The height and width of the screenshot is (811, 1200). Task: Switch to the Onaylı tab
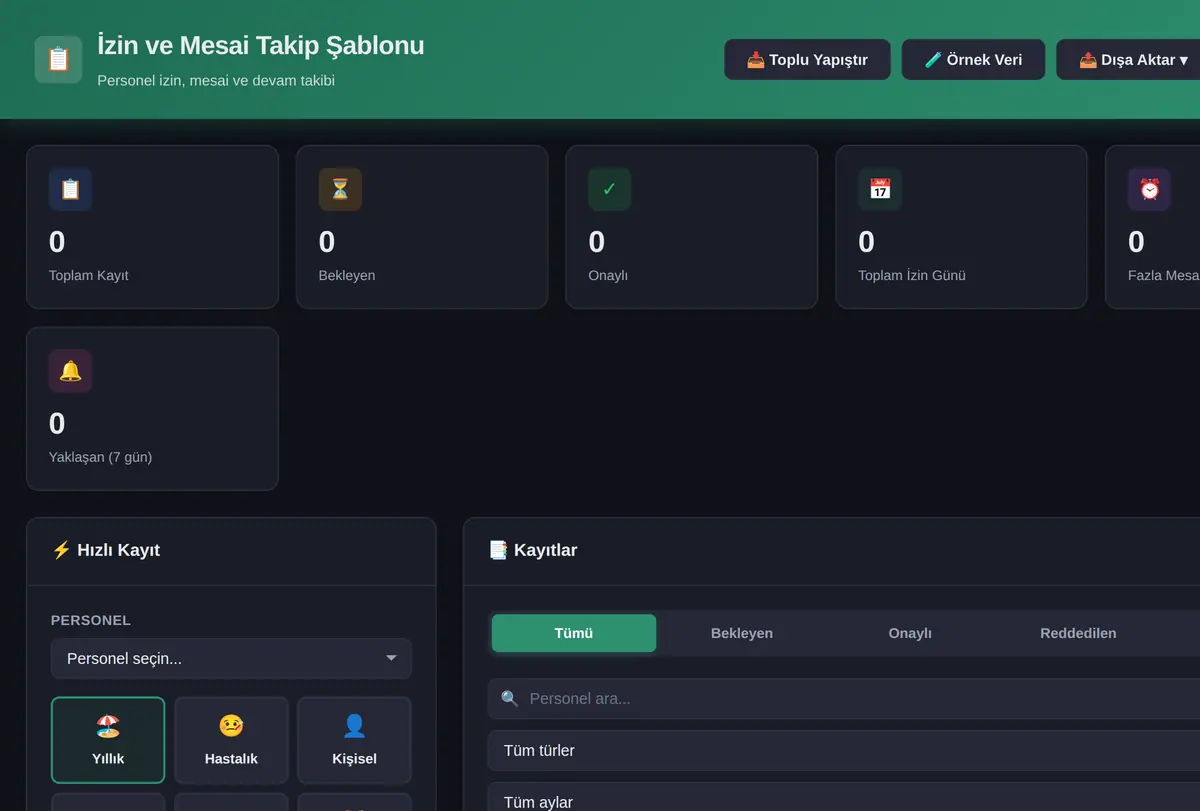[x=910, y=633]
